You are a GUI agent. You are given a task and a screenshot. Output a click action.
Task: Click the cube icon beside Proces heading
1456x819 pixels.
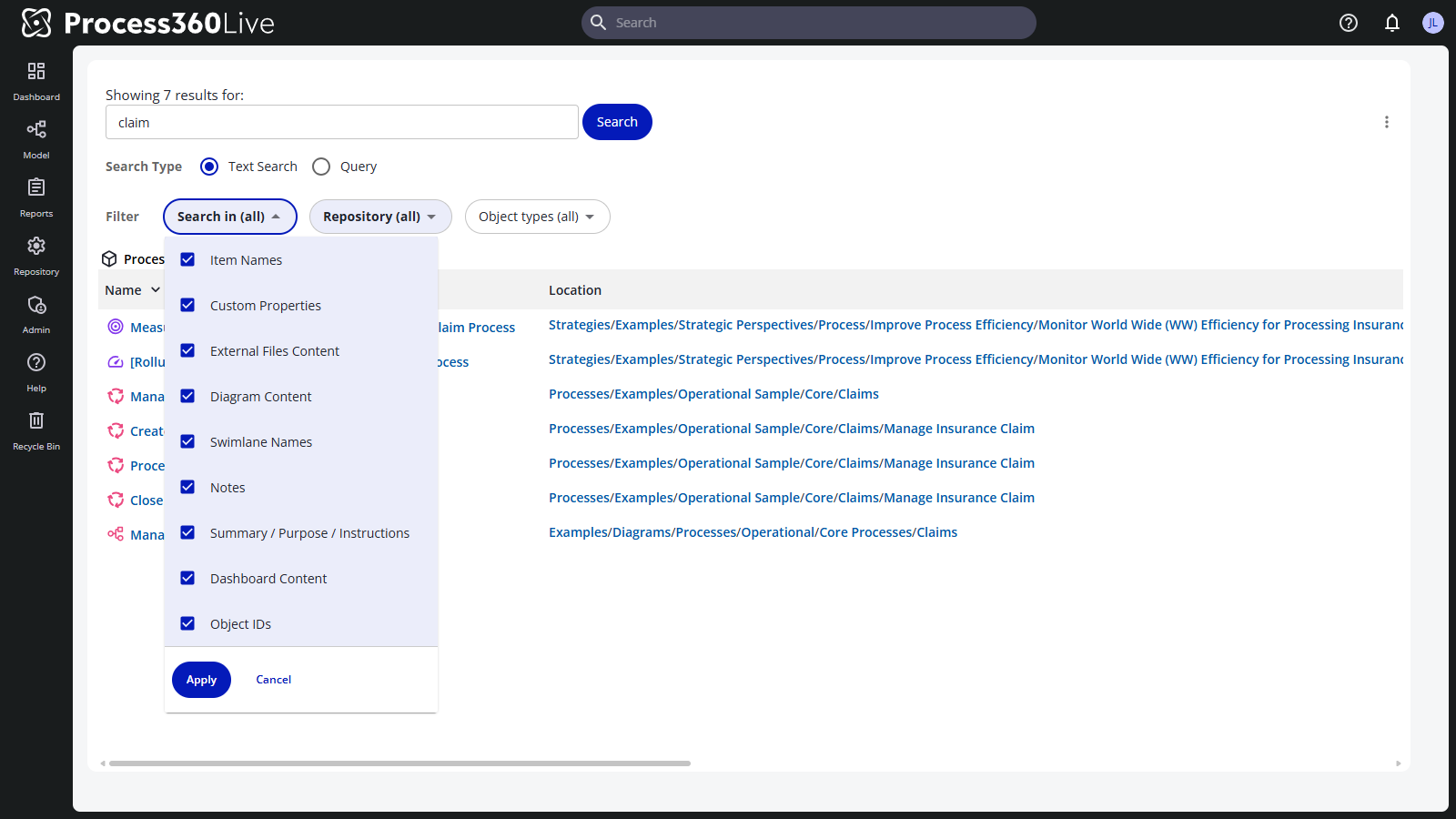[109, 258]
